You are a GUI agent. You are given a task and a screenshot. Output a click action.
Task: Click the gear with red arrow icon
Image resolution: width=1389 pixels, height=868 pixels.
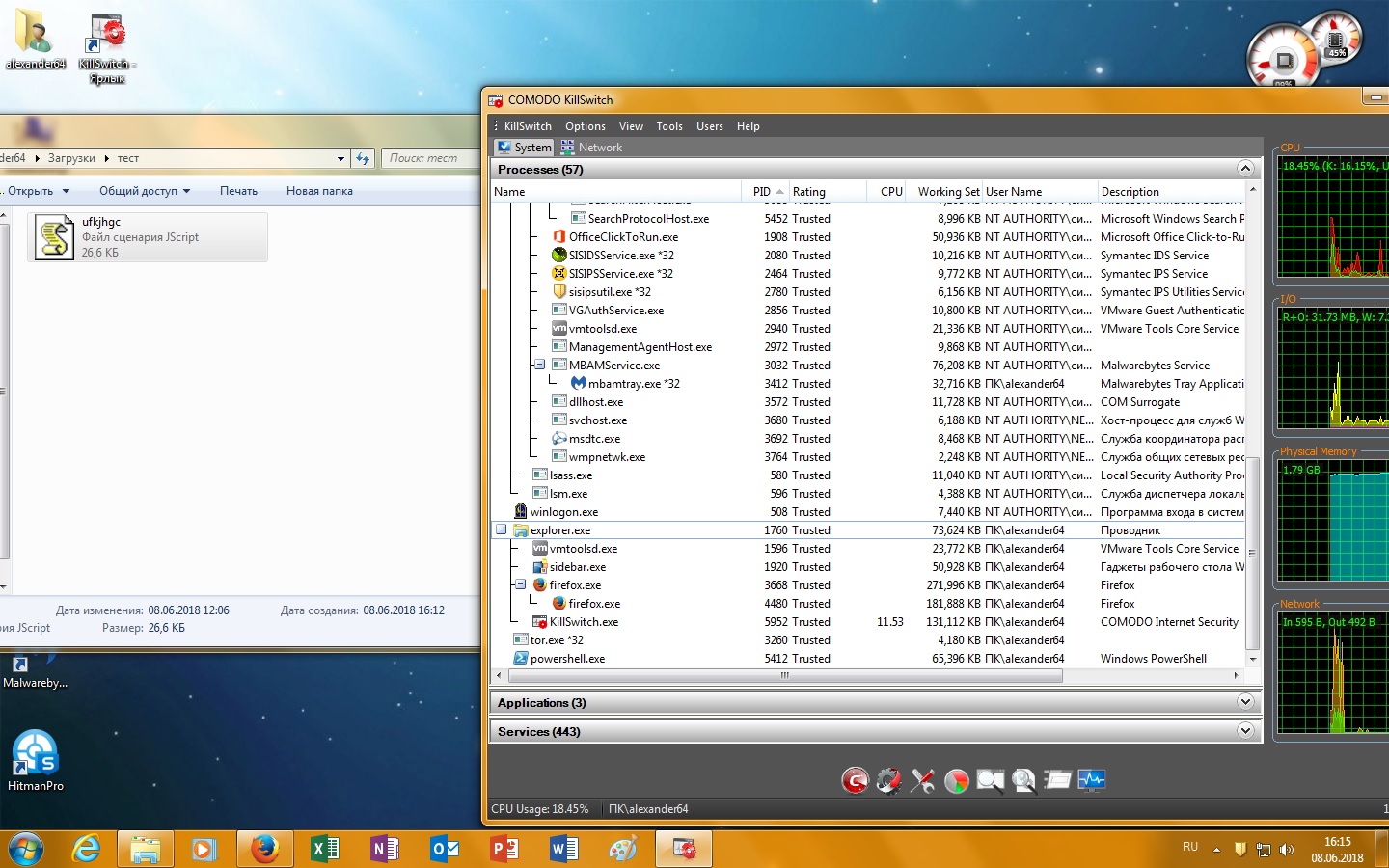pyautogui.click(x=888, y=780)
